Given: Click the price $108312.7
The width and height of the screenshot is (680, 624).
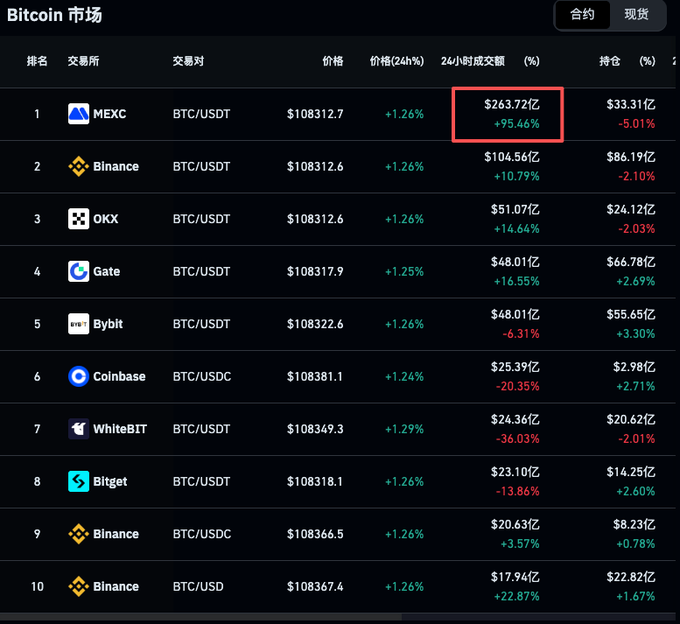Looking at the screenshot, I should click(315, 114).
